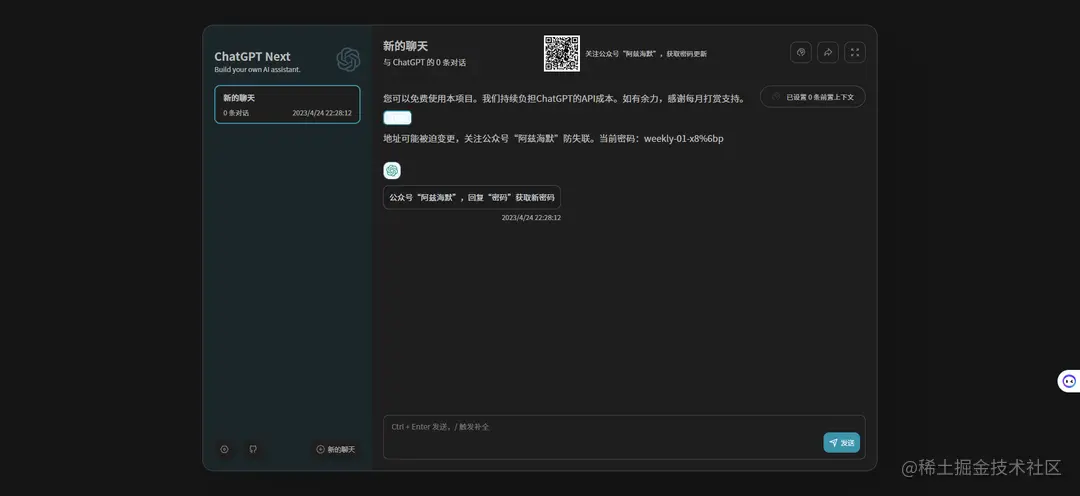The height and width of the screenshot is (496, 1080).
Task: Send the message with the 发送 button
Action: pos(842,443)
